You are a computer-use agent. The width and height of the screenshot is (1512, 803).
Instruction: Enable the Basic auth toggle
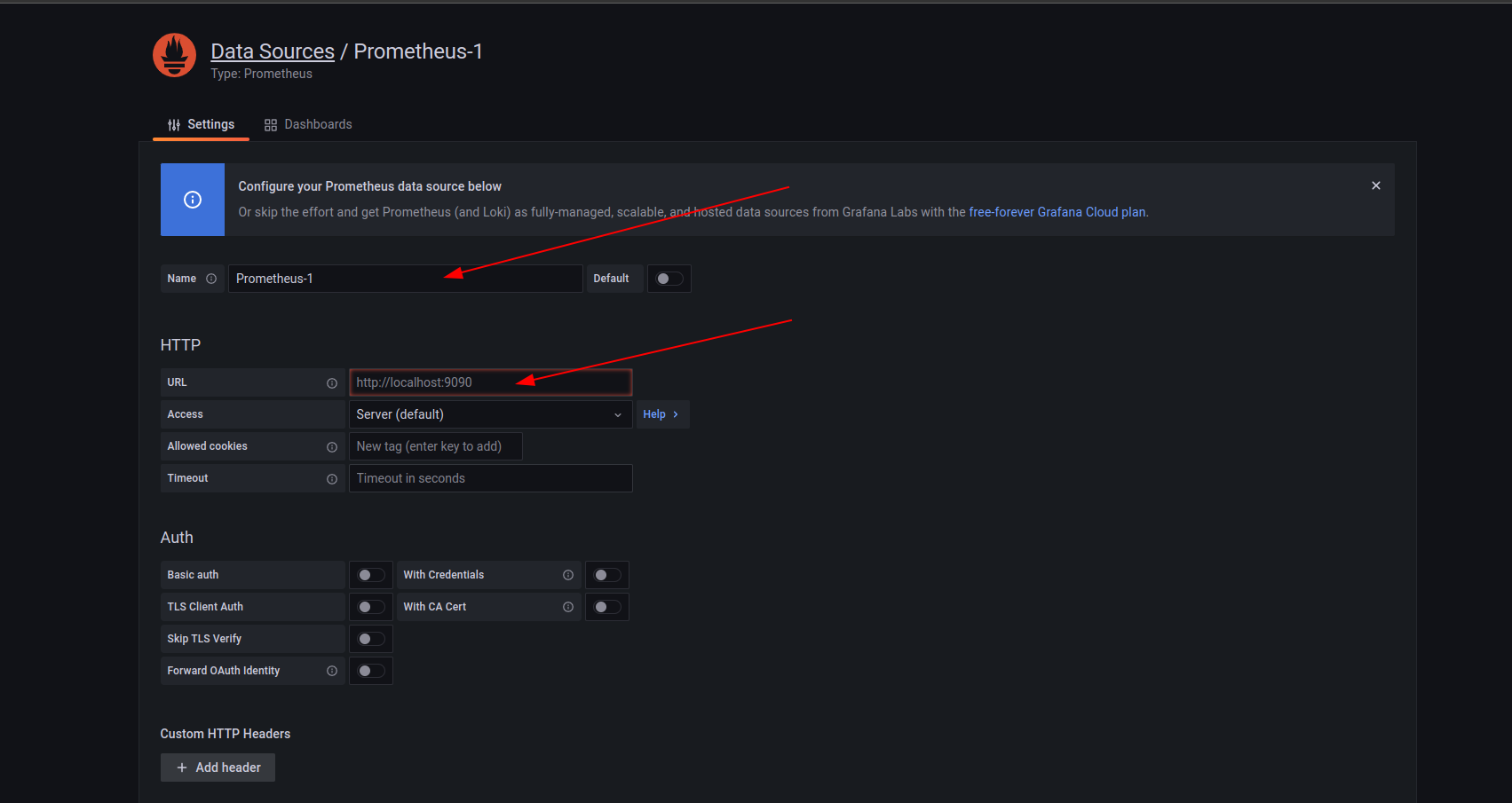(370, 575)
